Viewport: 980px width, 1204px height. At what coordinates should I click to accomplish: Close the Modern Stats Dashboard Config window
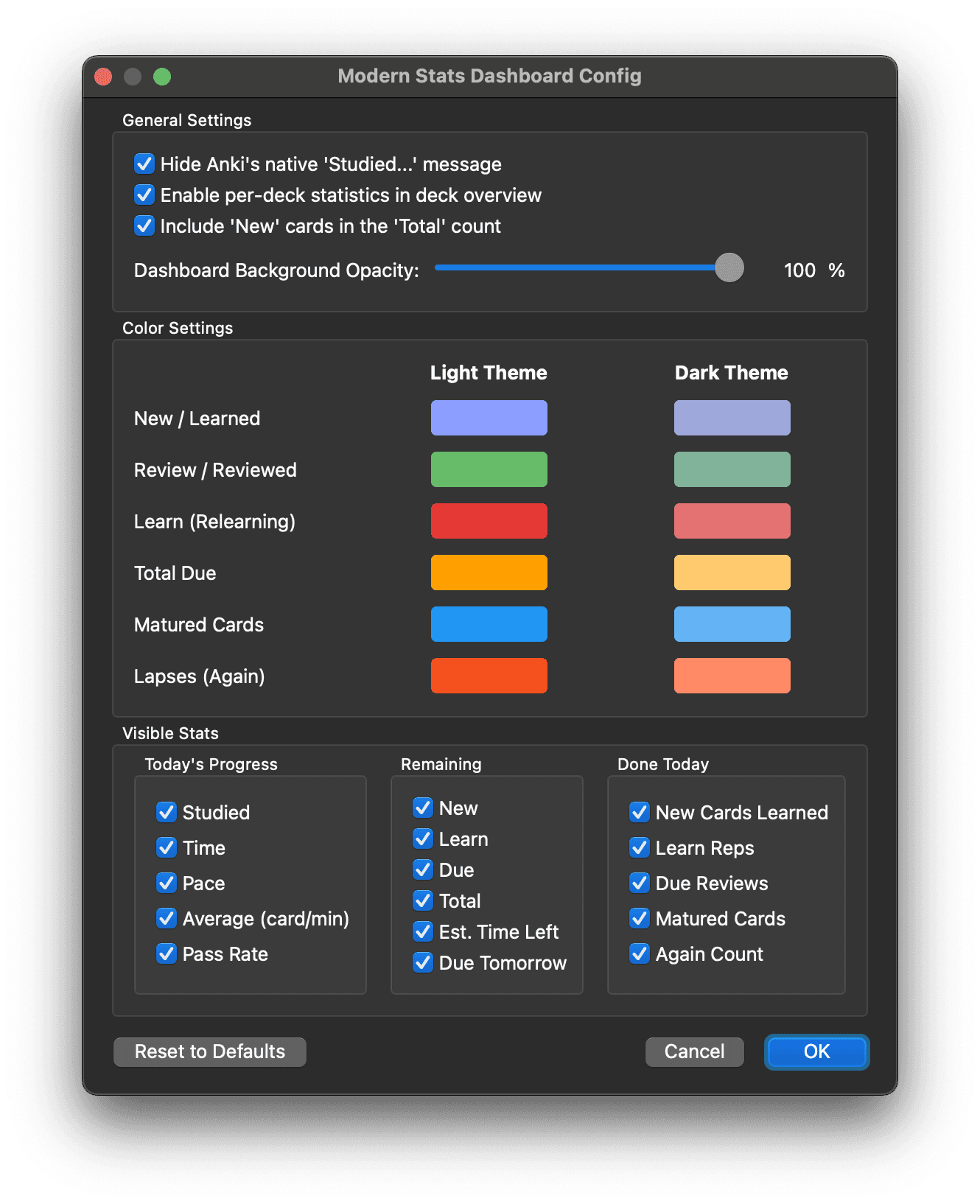coord(103,77)
